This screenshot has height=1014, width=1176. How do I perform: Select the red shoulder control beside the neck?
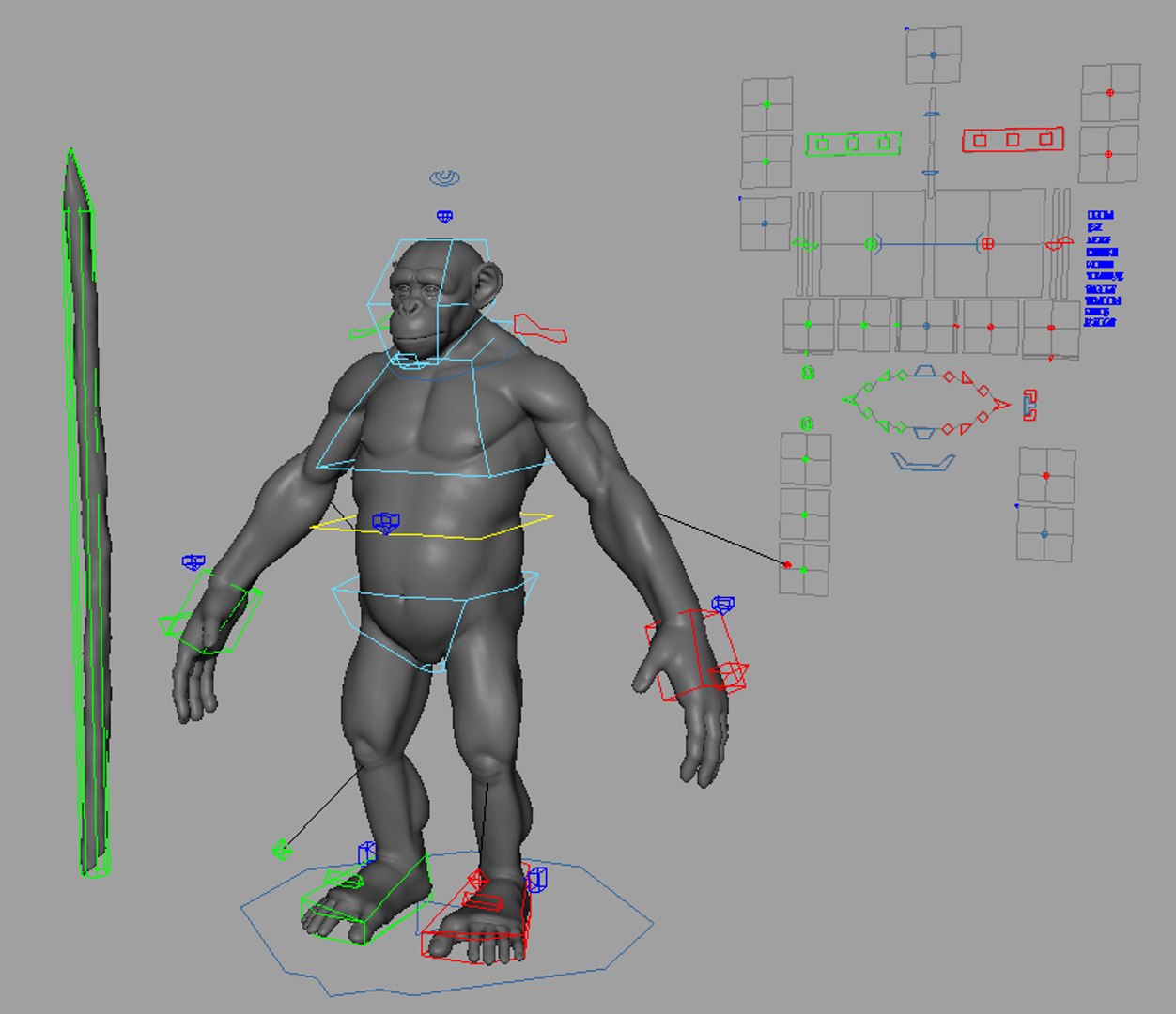tap(540, 329)
